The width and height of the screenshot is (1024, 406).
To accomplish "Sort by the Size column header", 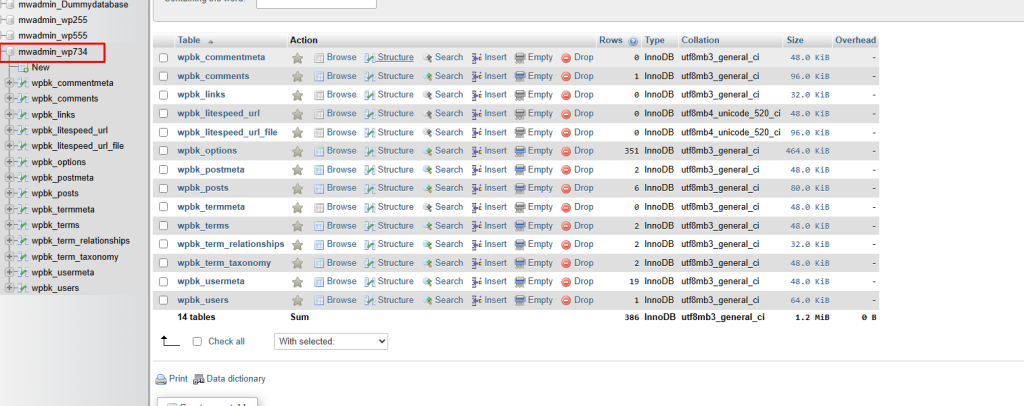I will [x=795, y=40].
